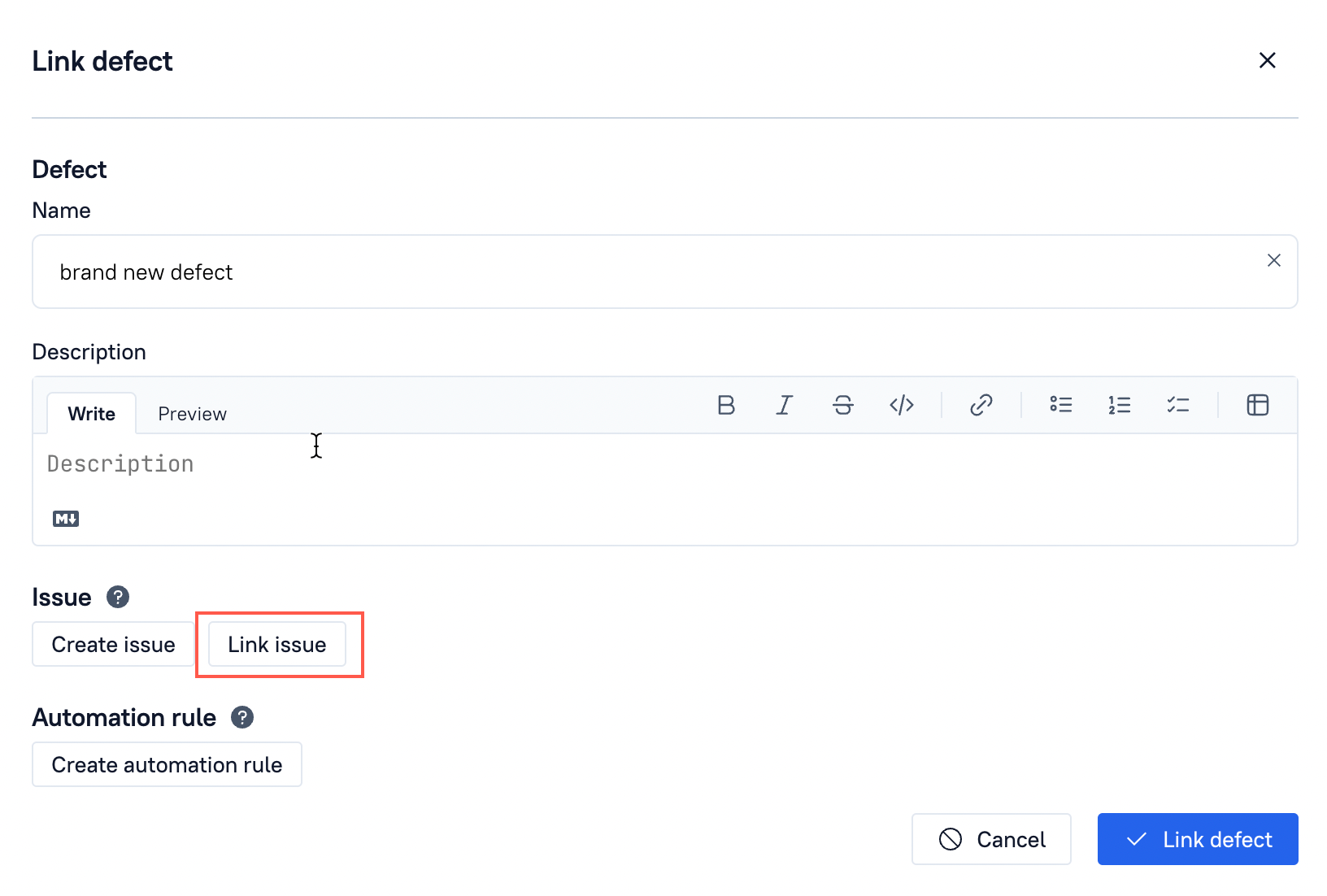The height and width of the screenshot is (896, 1327).
Task: Insert a numbered list
Action: [1120, 405]
